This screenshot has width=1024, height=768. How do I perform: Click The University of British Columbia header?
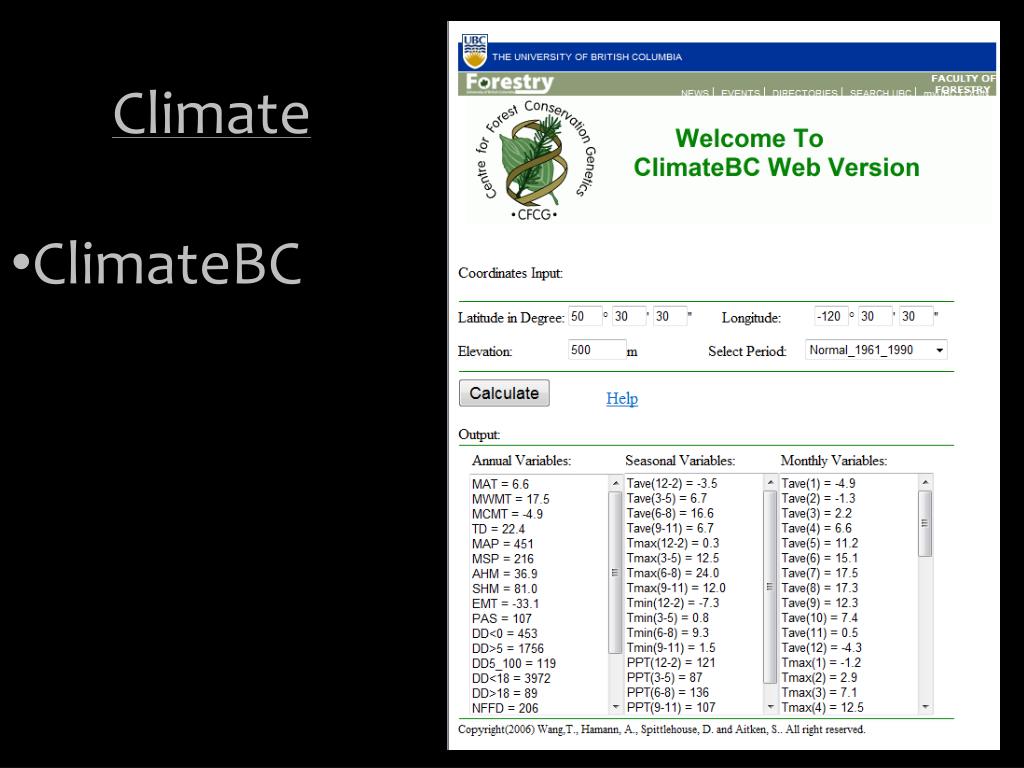pyautogui.click(x=586, y=57)
